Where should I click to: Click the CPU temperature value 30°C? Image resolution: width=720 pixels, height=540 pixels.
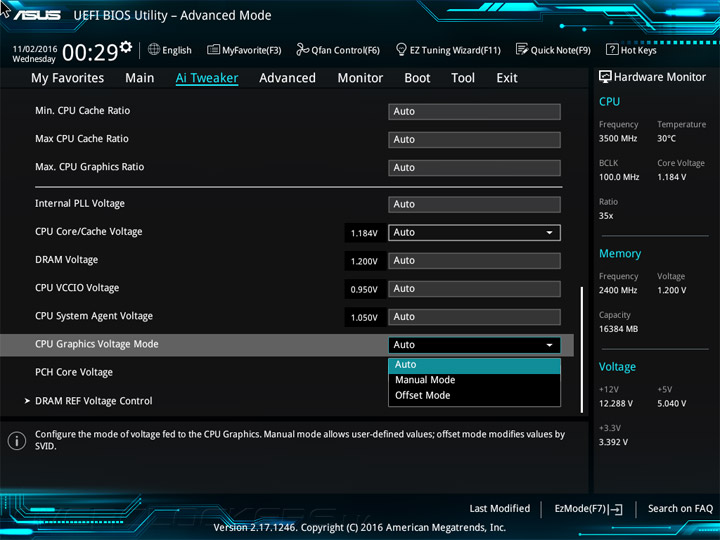coord(666,139)
